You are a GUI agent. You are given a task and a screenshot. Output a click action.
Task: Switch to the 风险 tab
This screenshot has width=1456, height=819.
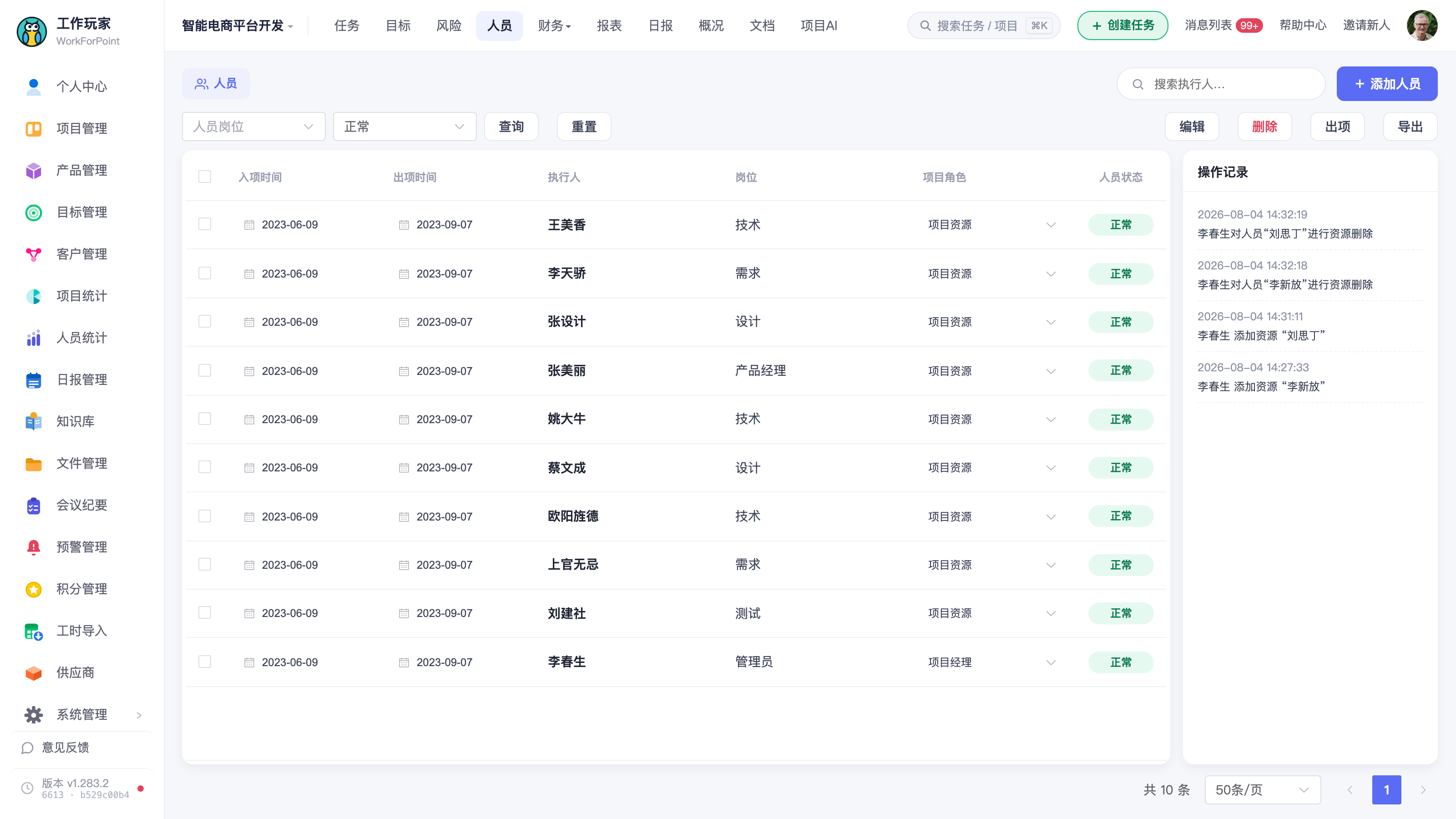(x=449, y=25)
